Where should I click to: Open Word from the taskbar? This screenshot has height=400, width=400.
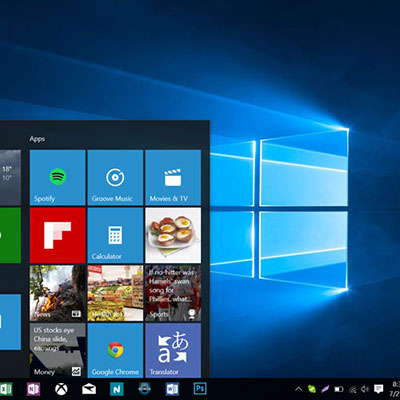pyautogui.click(x=172, y=389)
